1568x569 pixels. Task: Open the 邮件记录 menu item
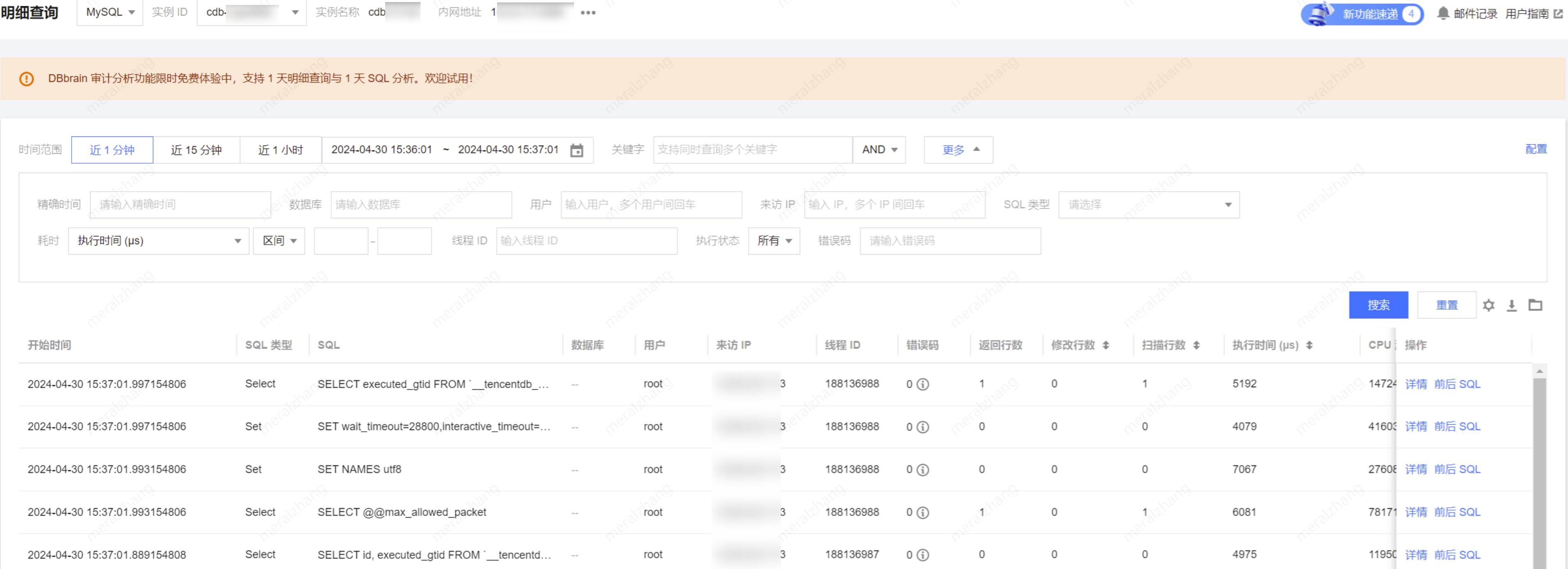click(x=1476, y=13)
